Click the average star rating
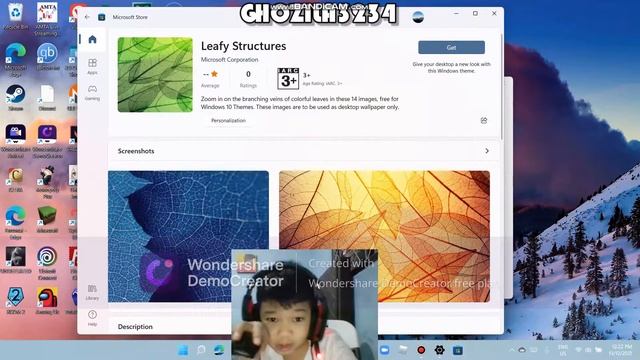The height and width of the screenshot is (360, 640). point(210,79)
